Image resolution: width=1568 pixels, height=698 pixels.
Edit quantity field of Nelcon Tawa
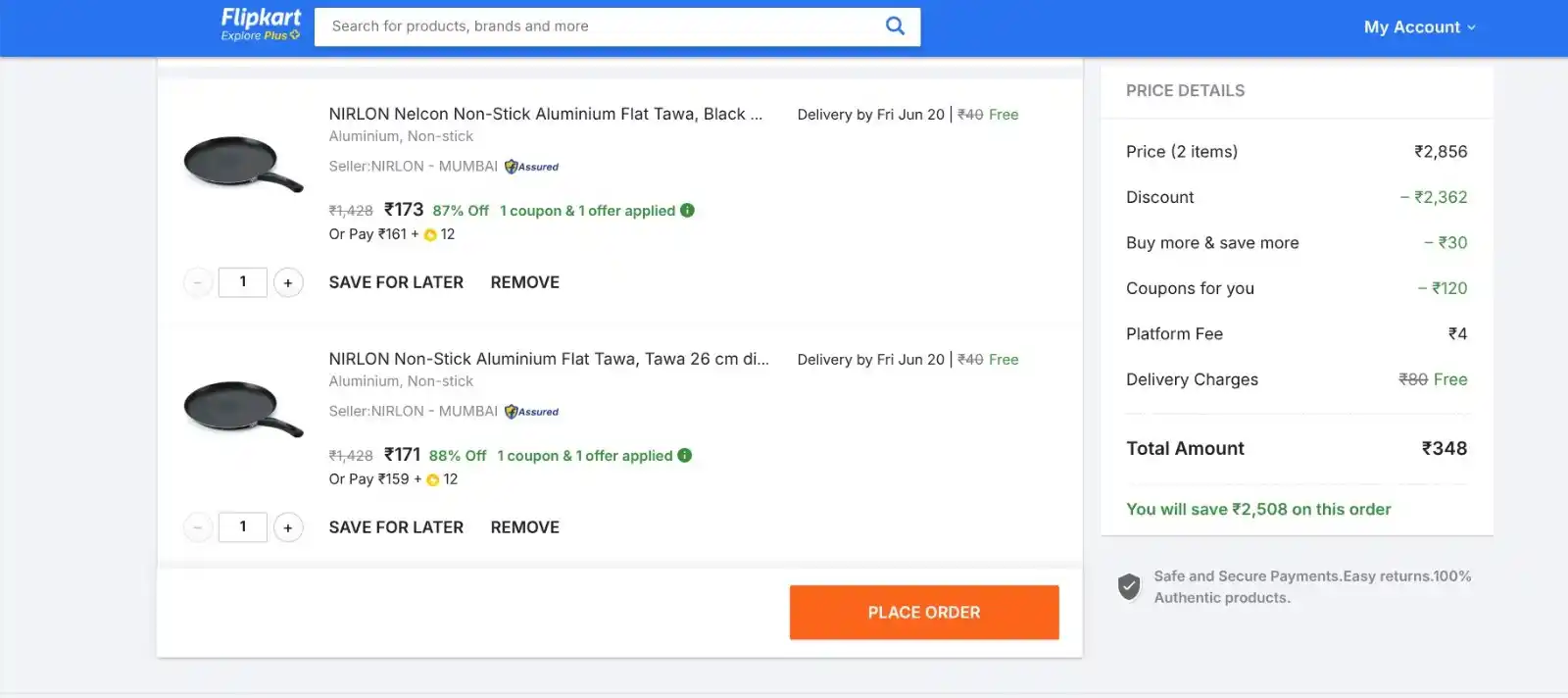click(x=243, y=282)
